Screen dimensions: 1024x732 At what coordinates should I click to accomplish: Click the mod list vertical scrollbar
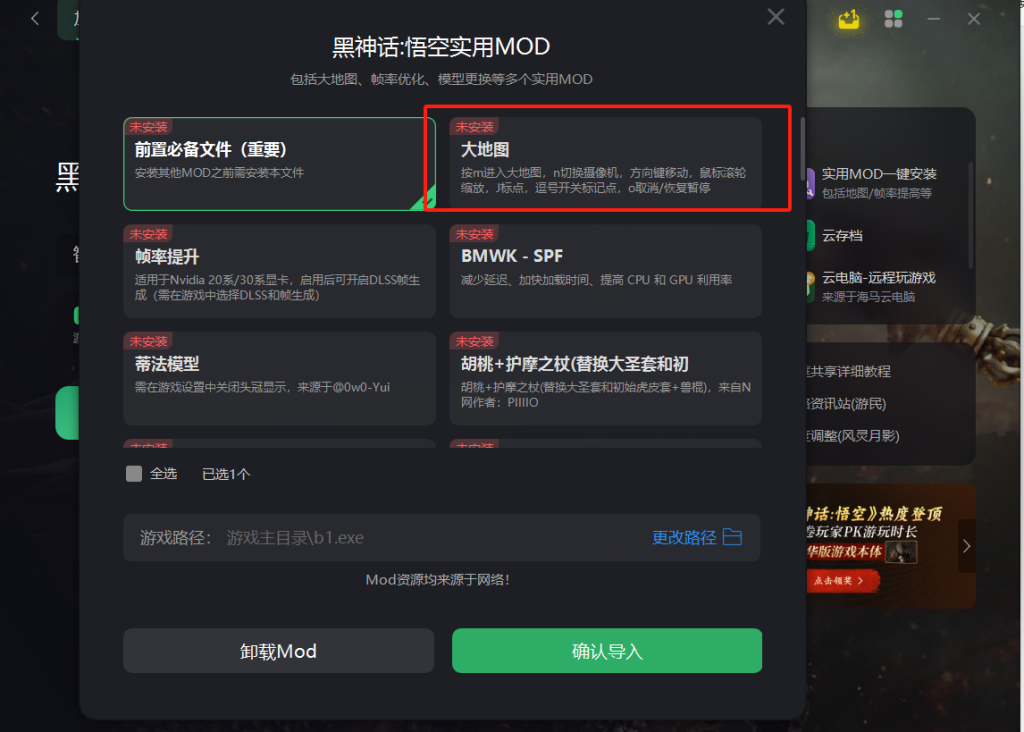tap(802, 149)
